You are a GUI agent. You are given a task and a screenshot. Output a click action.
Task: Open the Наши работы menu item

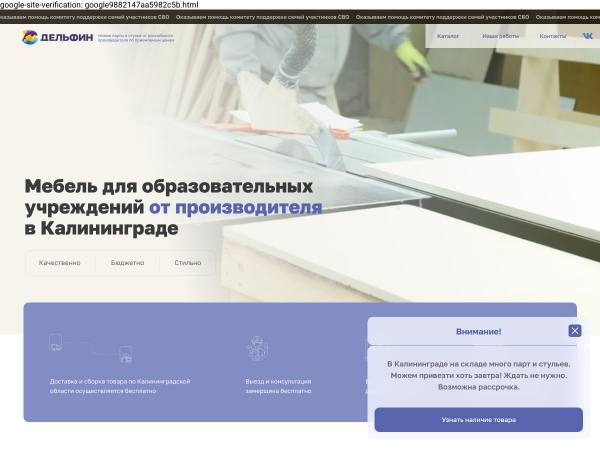pos(501,36)
